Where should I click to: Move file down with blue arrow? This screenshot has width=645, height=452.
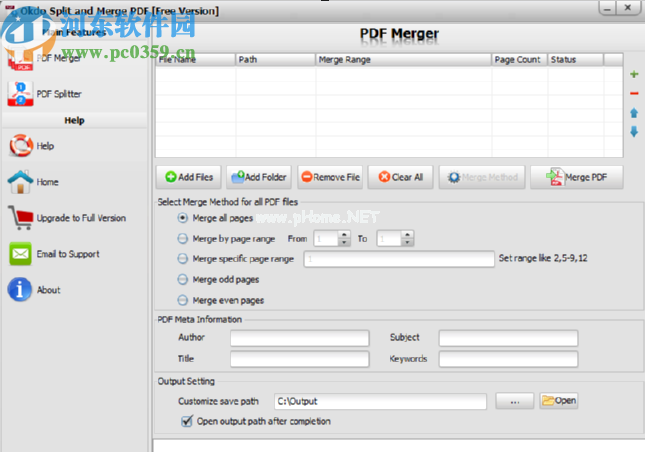(634, 132)
